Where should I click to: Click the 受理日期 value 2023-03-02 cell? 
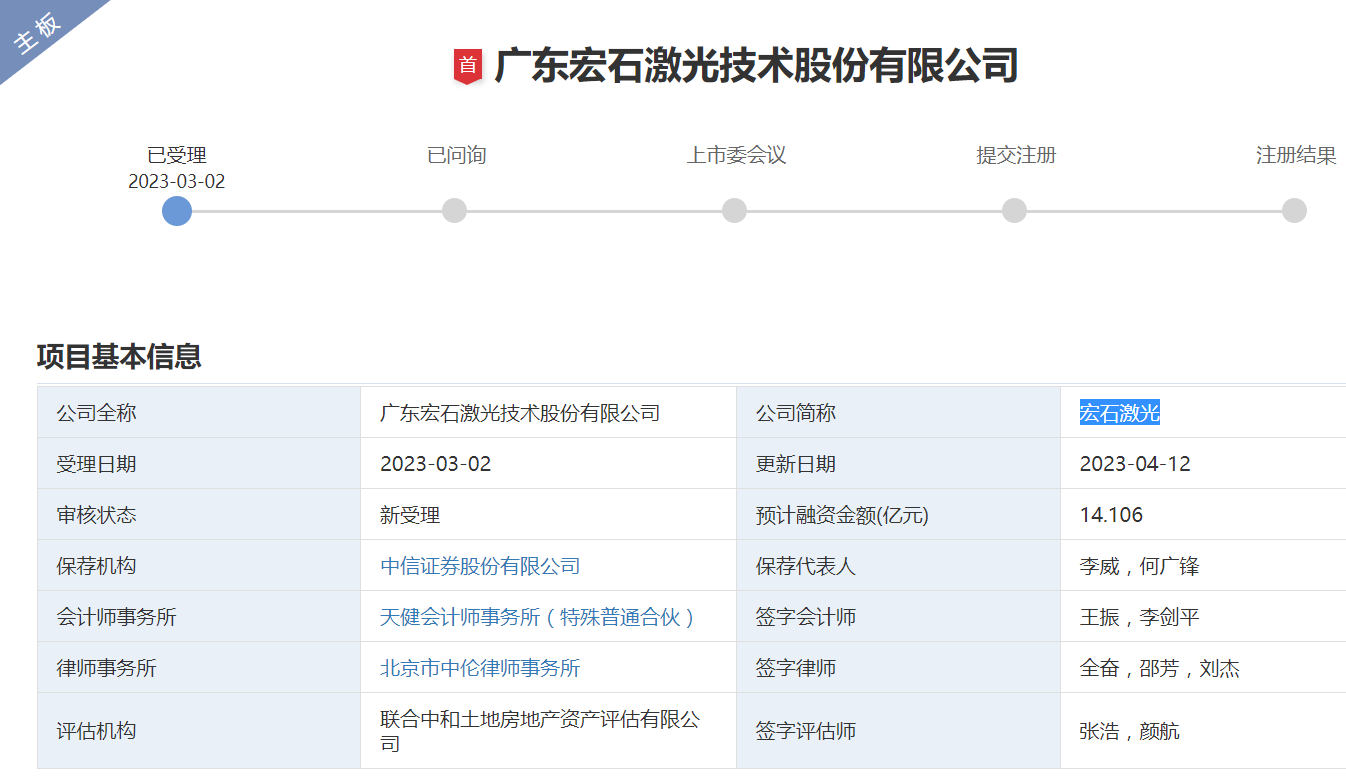tap(548, 464)
